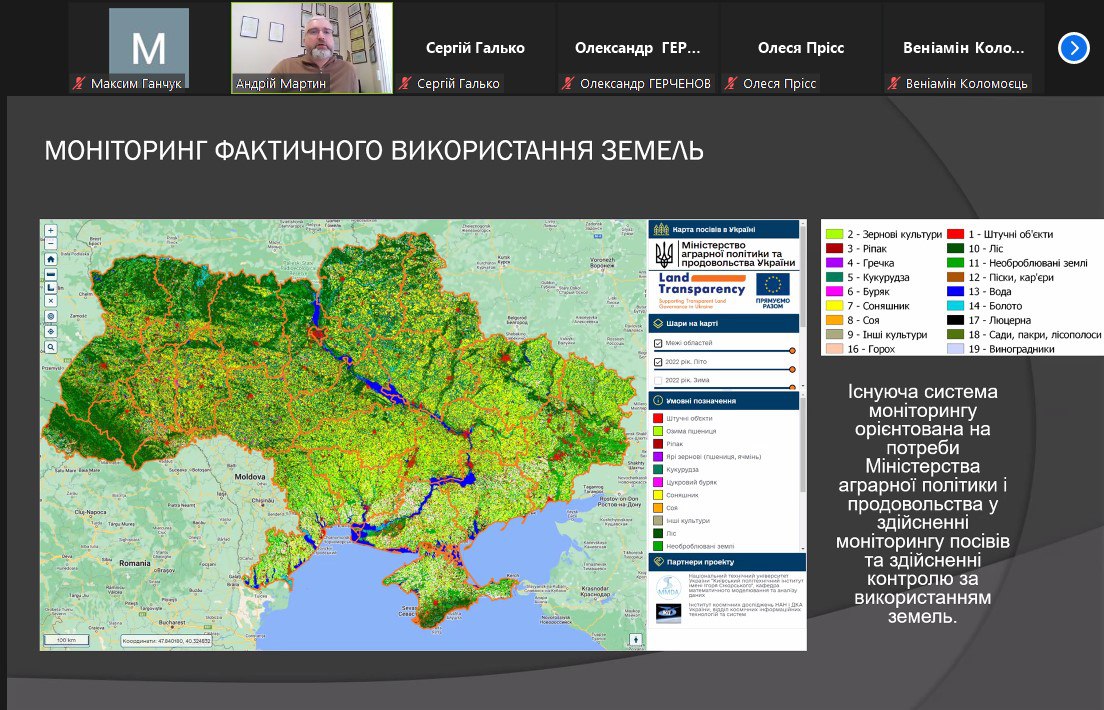Click the zoom in icon on the map
This screenshot has width=1104, height=710.
pyautogui.click(x=50, y=230)
